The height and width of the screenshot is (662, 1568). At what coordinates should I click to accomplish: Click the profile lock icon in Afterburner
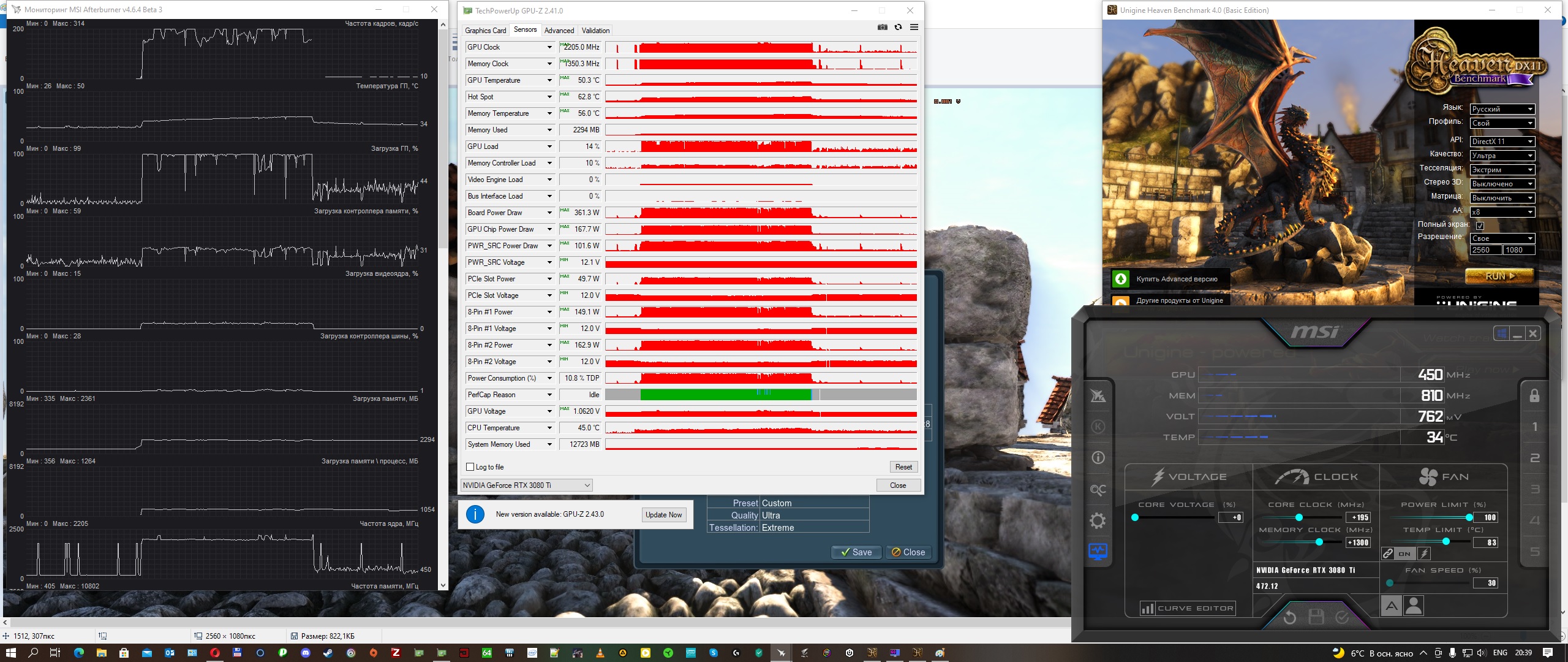1534,395
